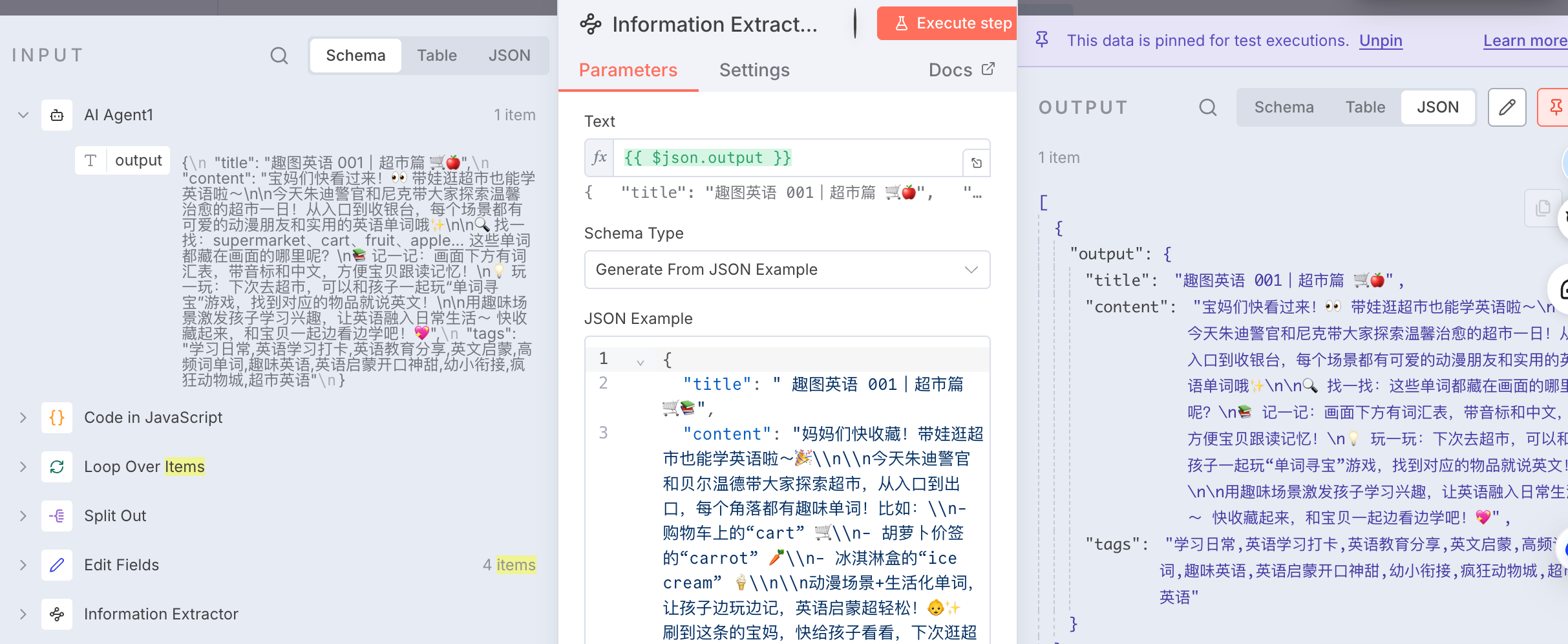Click the search icon in OUTPUT panel
This screenshot has height=644, width=1568.
pyautogui.click(x=1207, y=107)
